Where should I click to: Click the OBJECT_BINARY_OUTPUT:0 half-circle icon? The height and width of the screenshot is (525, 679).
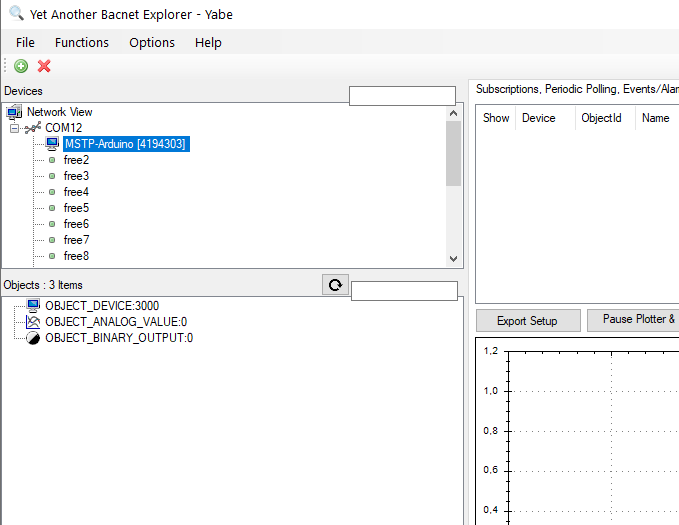point(33,338)
